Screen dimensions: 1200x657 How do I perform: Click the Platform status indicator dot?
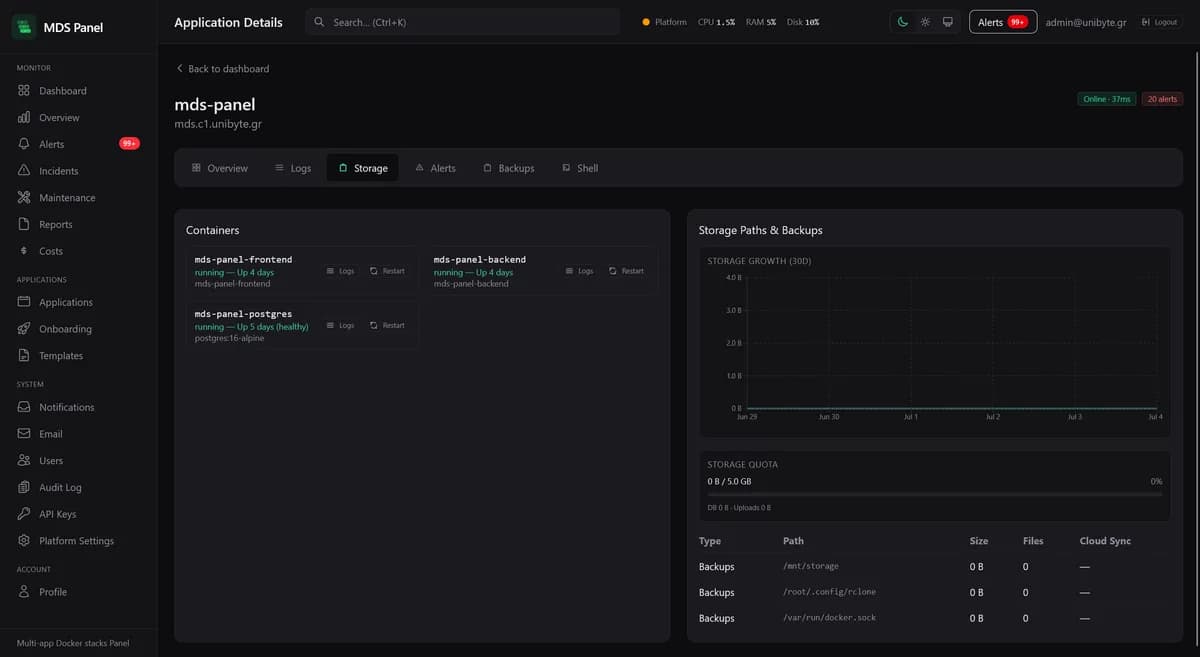(x=646, y=22)
